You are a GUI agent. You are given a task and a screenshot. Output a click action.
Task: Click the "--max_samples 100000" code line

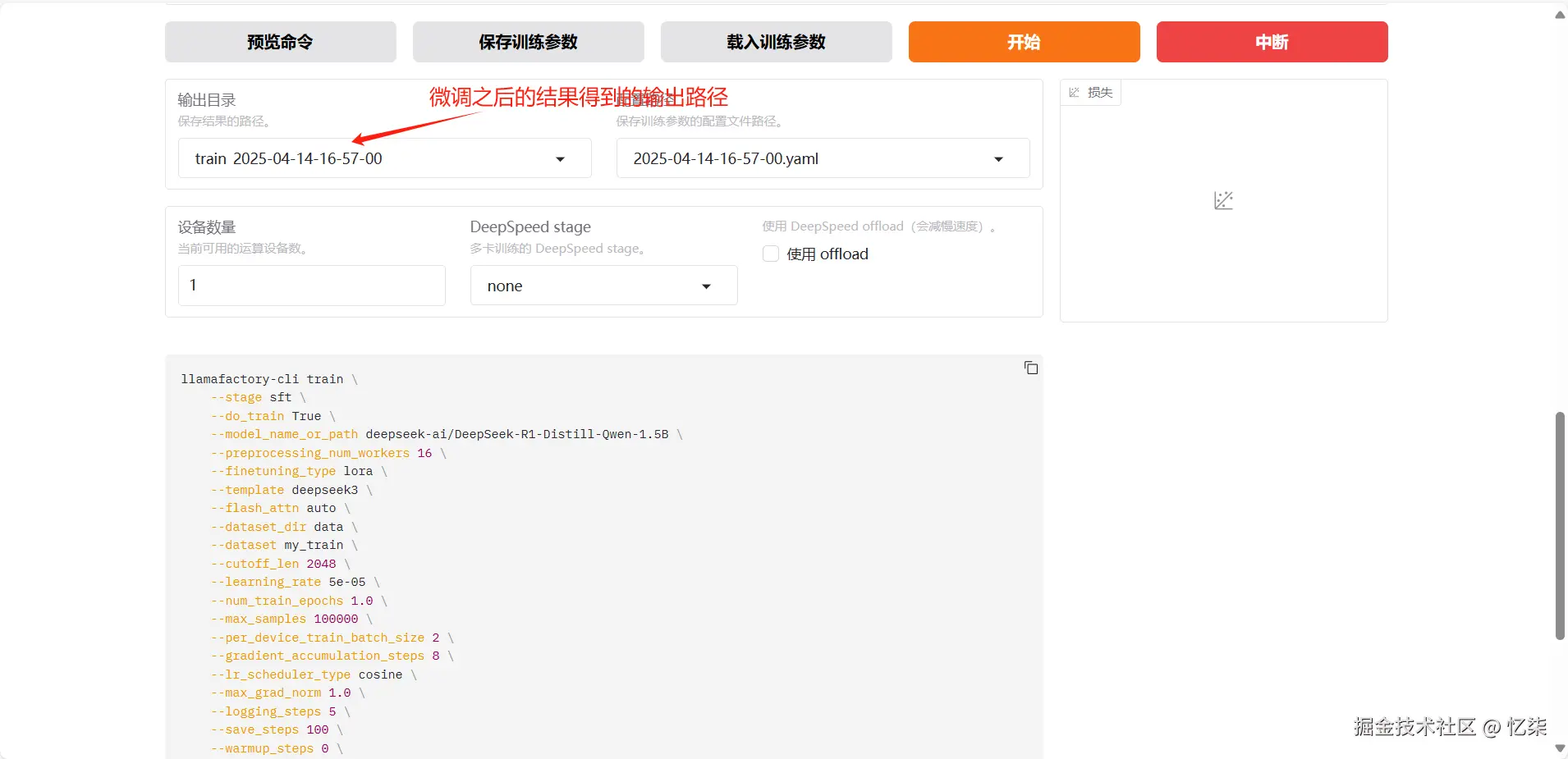291,619
